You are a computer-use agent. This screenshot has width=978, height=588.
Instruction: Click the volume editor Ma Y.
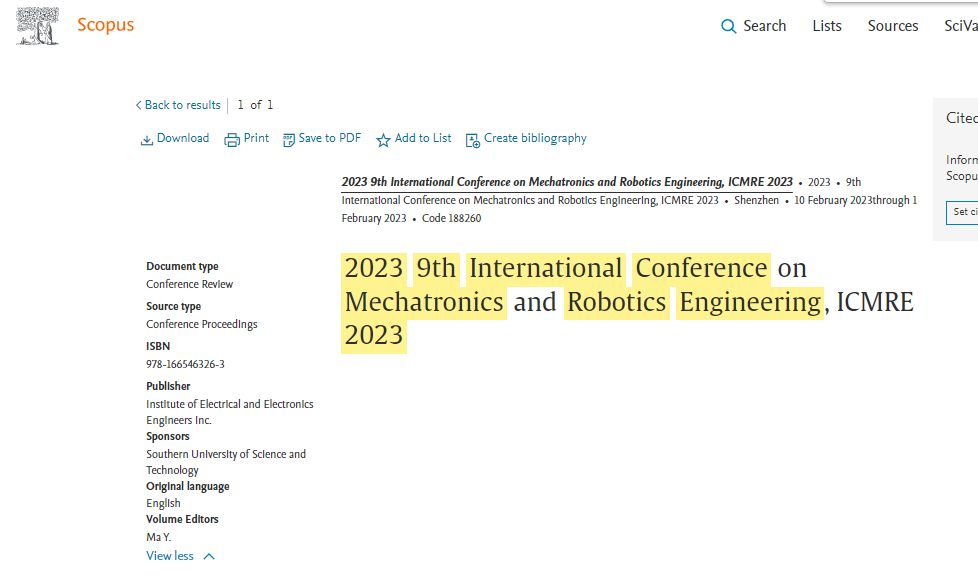[x=158, y=537]
